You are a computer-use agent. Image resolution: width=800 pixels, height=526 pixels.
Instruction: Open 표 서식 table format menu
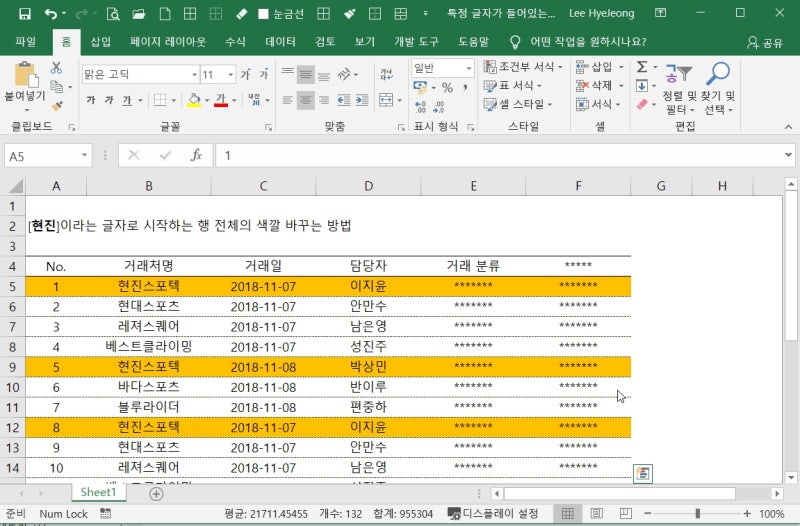coord(513,85)
